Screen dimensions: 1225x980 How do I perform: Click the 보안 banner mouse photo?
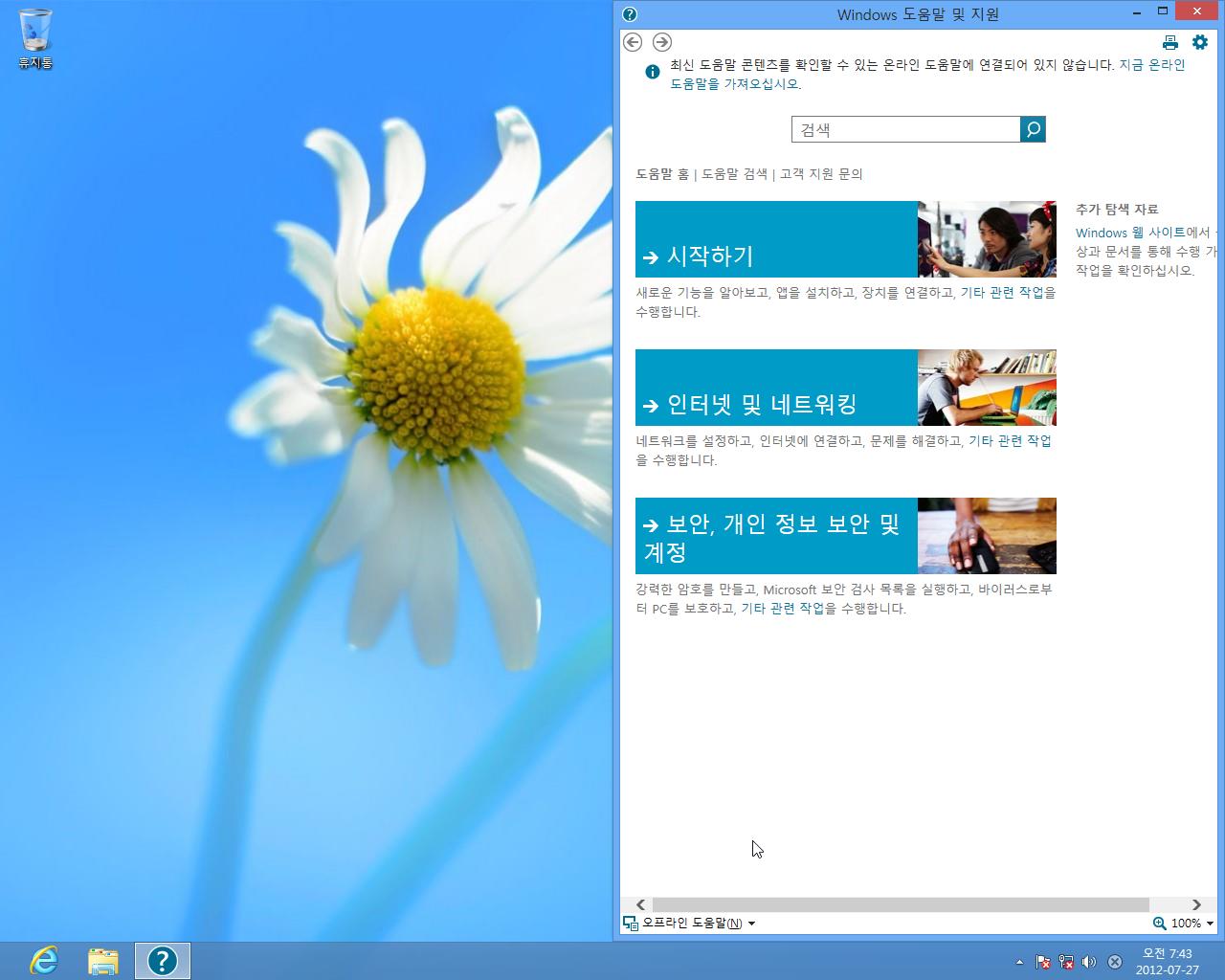point(987,536)
